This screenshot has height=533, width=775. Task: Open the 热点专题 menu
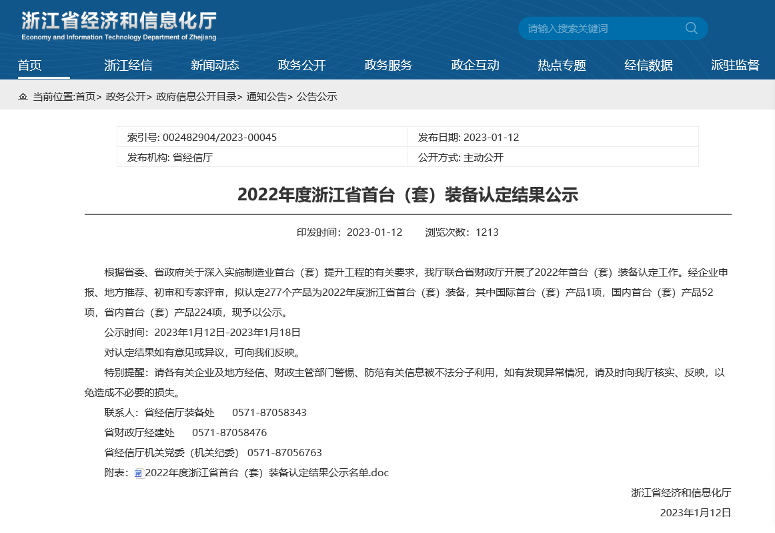562,65
